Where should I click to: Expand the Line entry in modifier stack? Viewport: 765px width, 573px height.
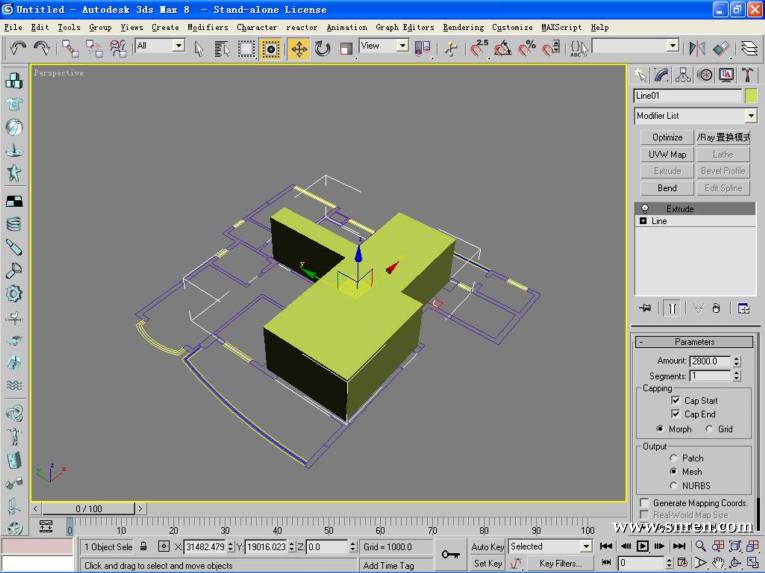click(643, 221)
